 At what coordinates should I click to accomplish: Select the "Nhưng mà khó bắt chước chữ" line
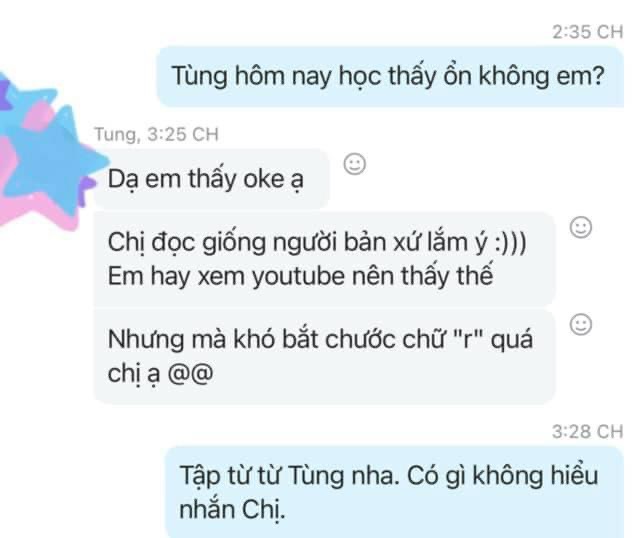320,340
